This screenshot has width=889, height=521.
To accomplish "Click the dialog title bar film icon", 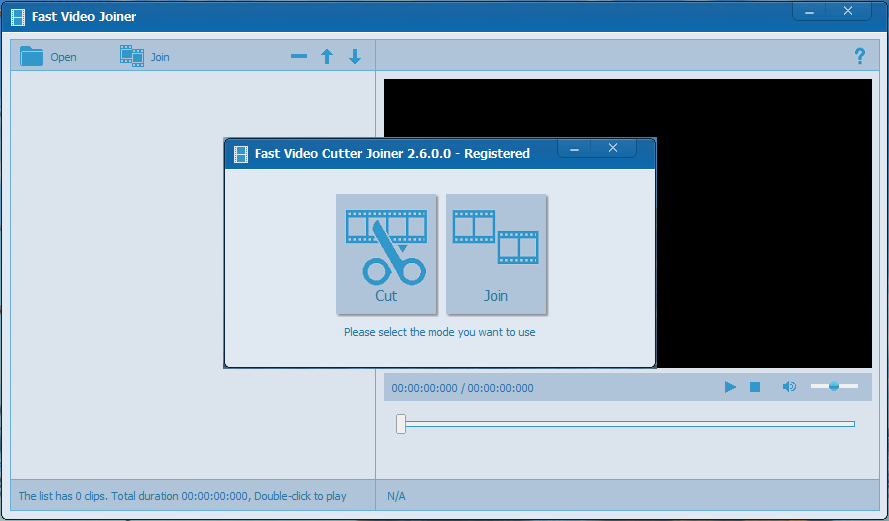I will point(241,154).
